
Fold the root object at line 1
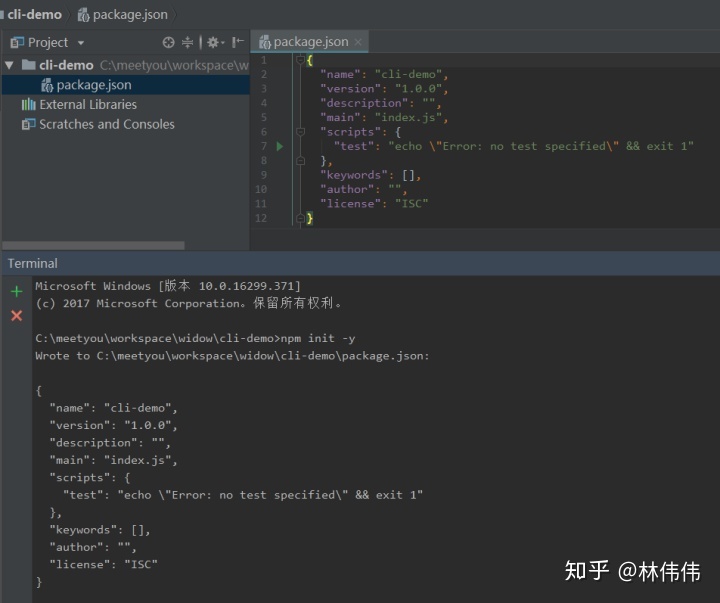[300, 60]
